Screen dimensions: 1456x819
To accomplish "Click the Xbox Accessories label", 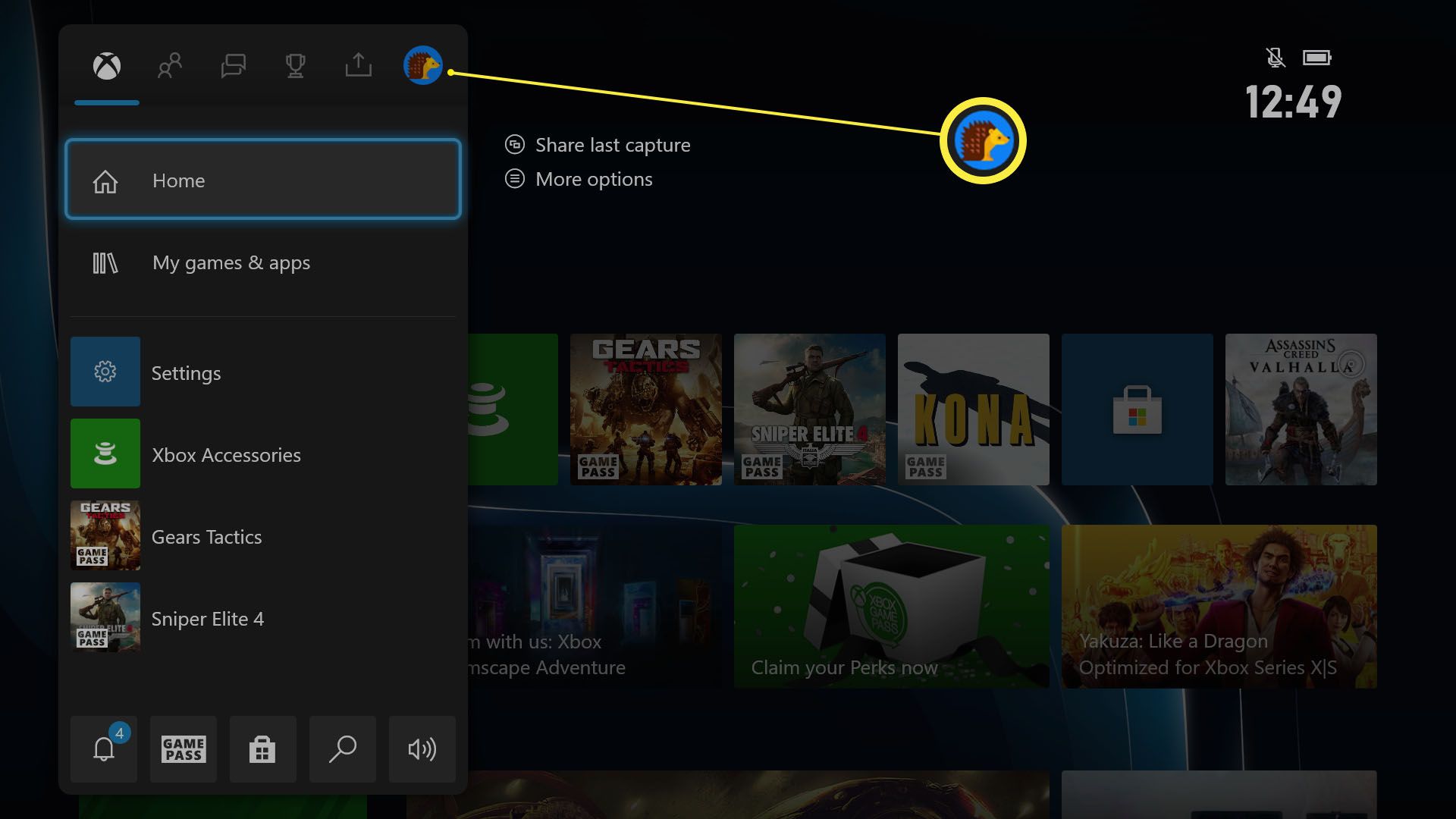I will tap(226, 455).
